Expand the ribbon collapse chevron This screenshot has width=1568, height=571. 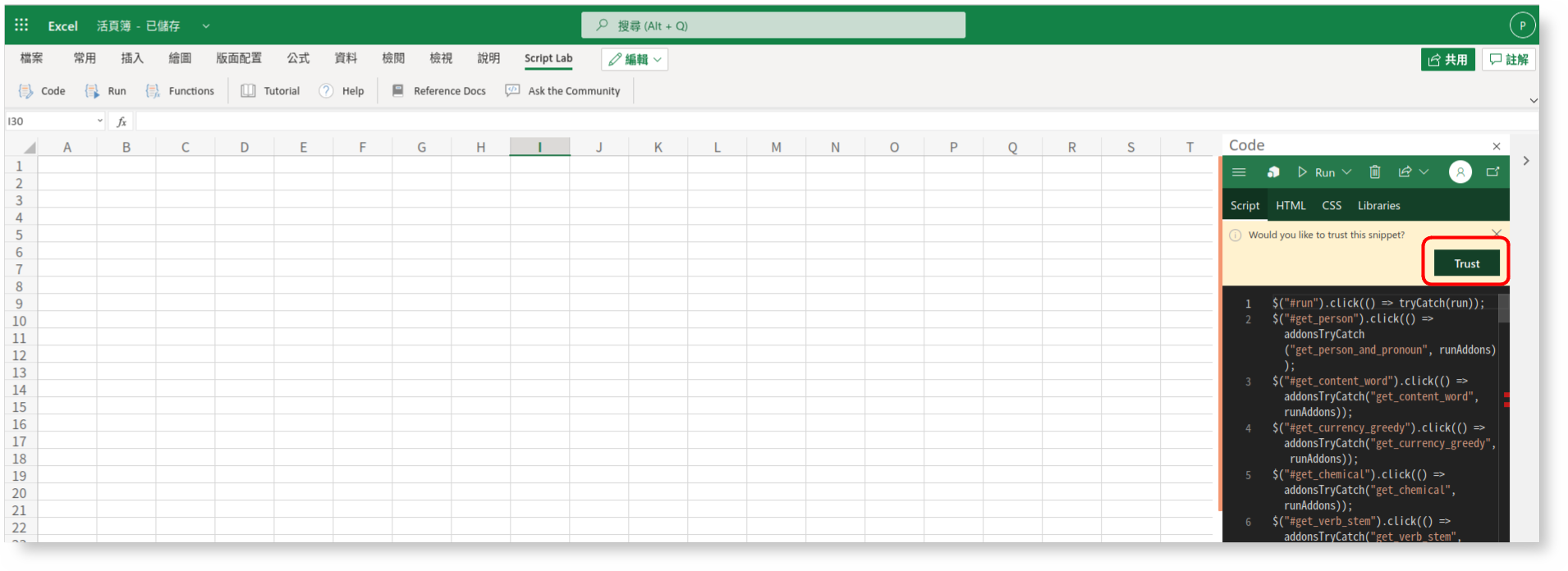1534,100
